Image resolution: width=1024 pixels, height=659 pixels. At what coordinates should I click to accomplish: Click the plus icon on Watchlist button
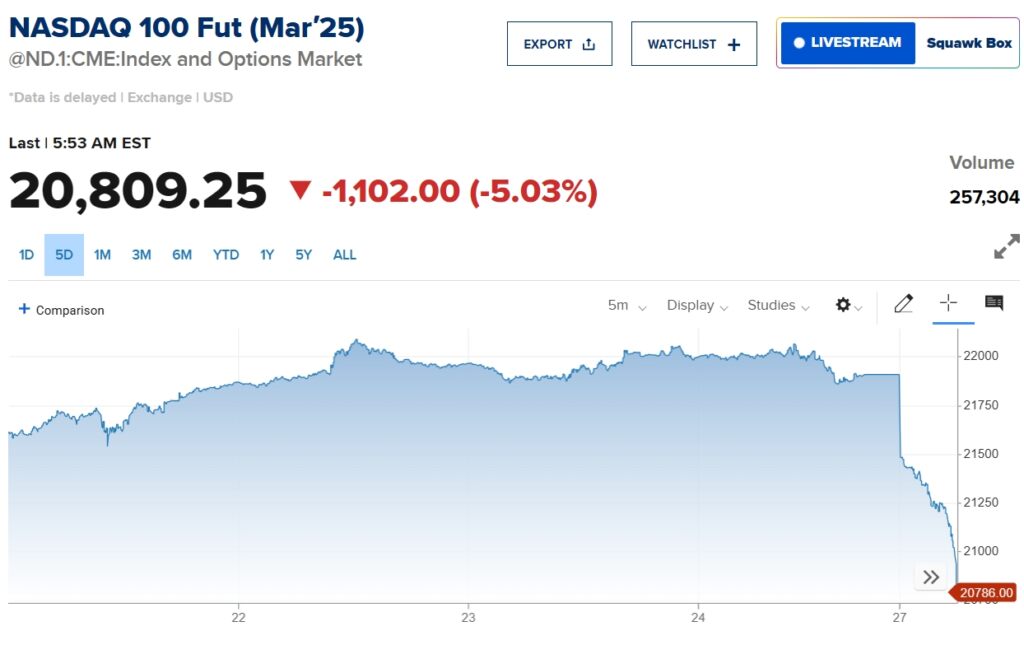point(733,43)
